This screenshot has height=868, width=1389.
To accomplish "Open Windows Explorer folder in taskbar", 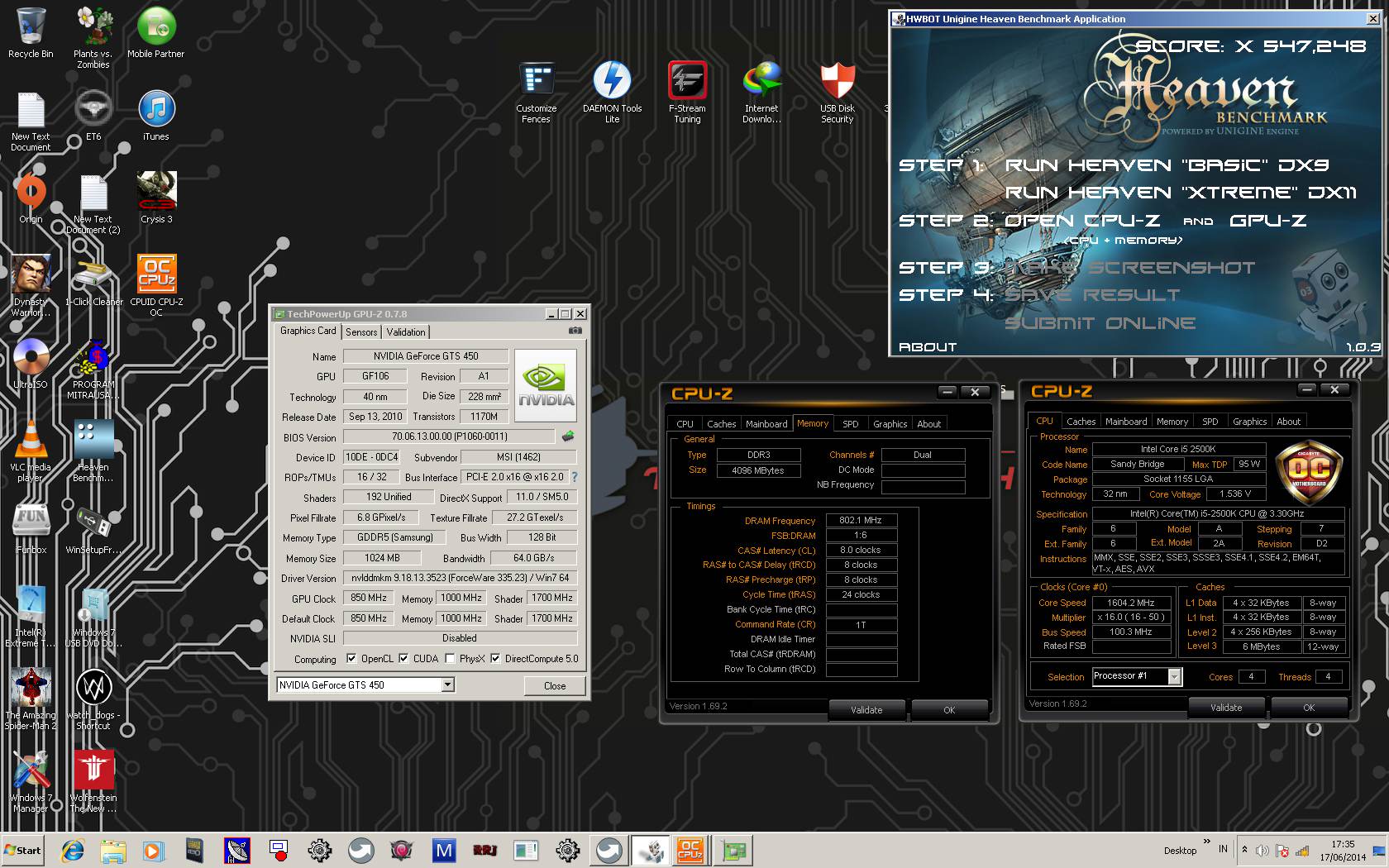I will click(113, 850).
